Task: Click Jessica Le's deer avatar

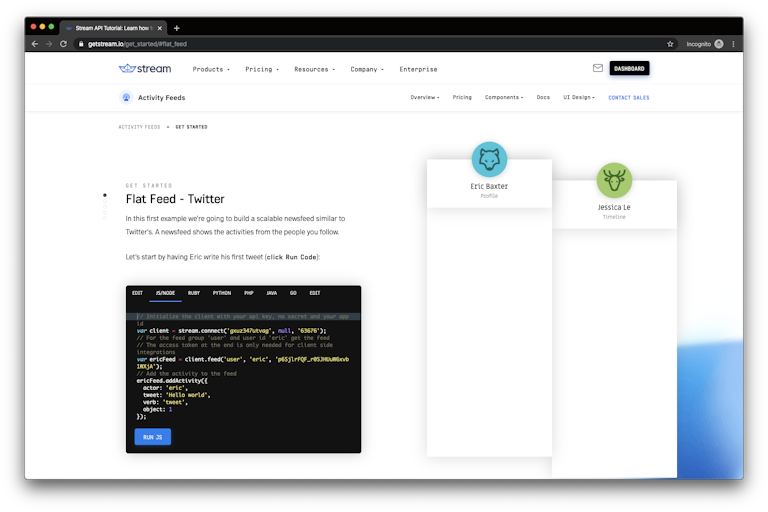Action: [x=614, y=180]
